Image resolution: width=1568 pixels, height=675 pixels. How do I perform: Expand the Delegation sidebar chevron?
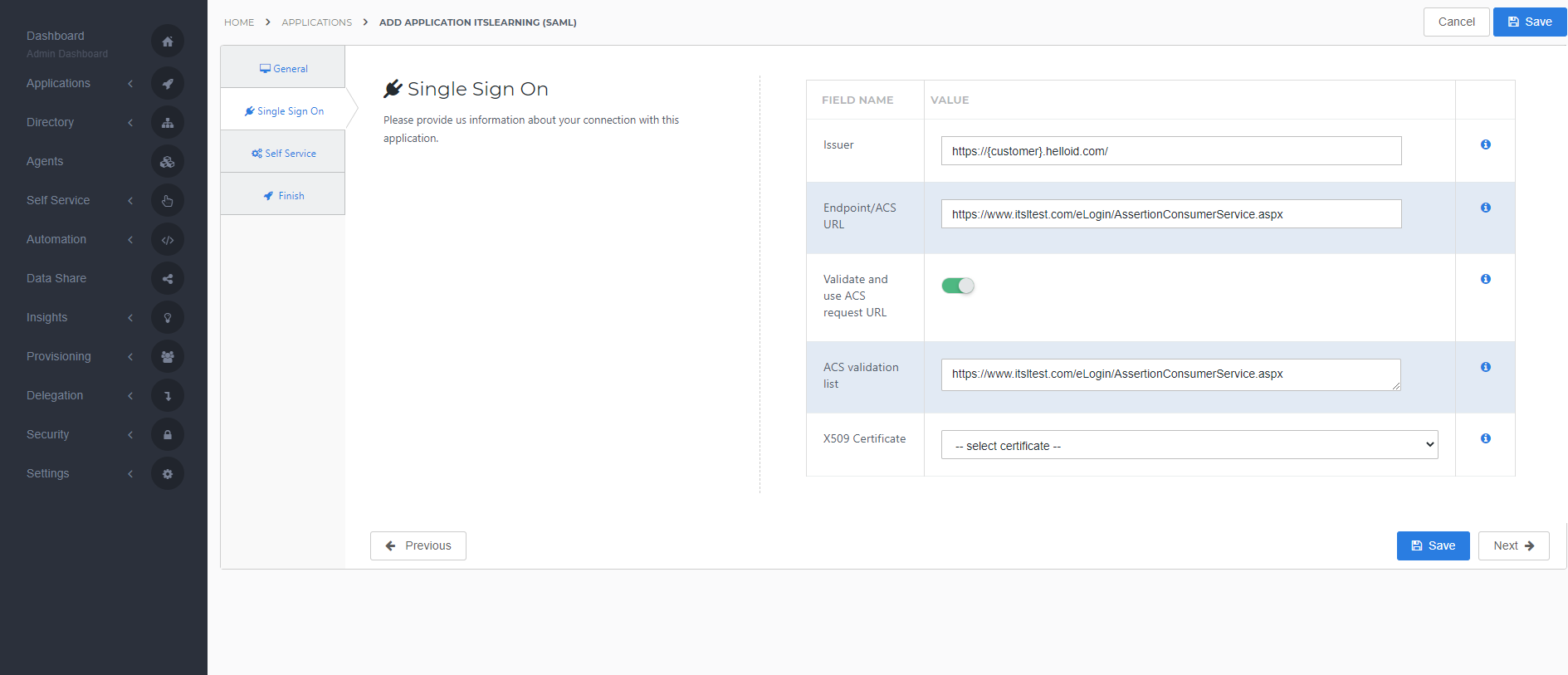(x=130, y=395)
